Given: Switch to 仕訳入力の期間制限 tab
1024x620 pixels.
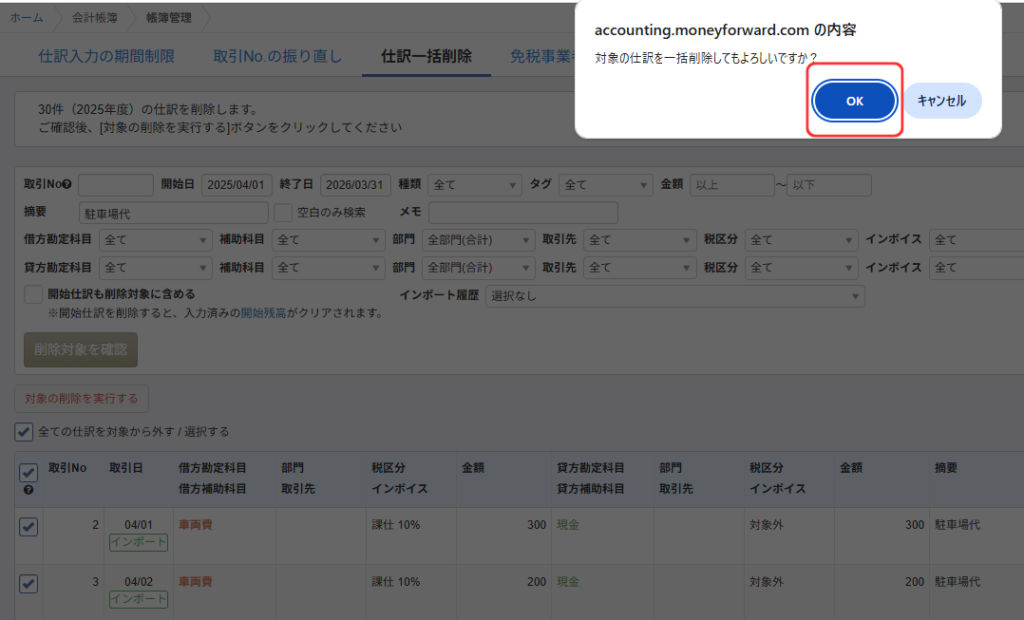Looking at the screenshot, I should click(106, 56).
